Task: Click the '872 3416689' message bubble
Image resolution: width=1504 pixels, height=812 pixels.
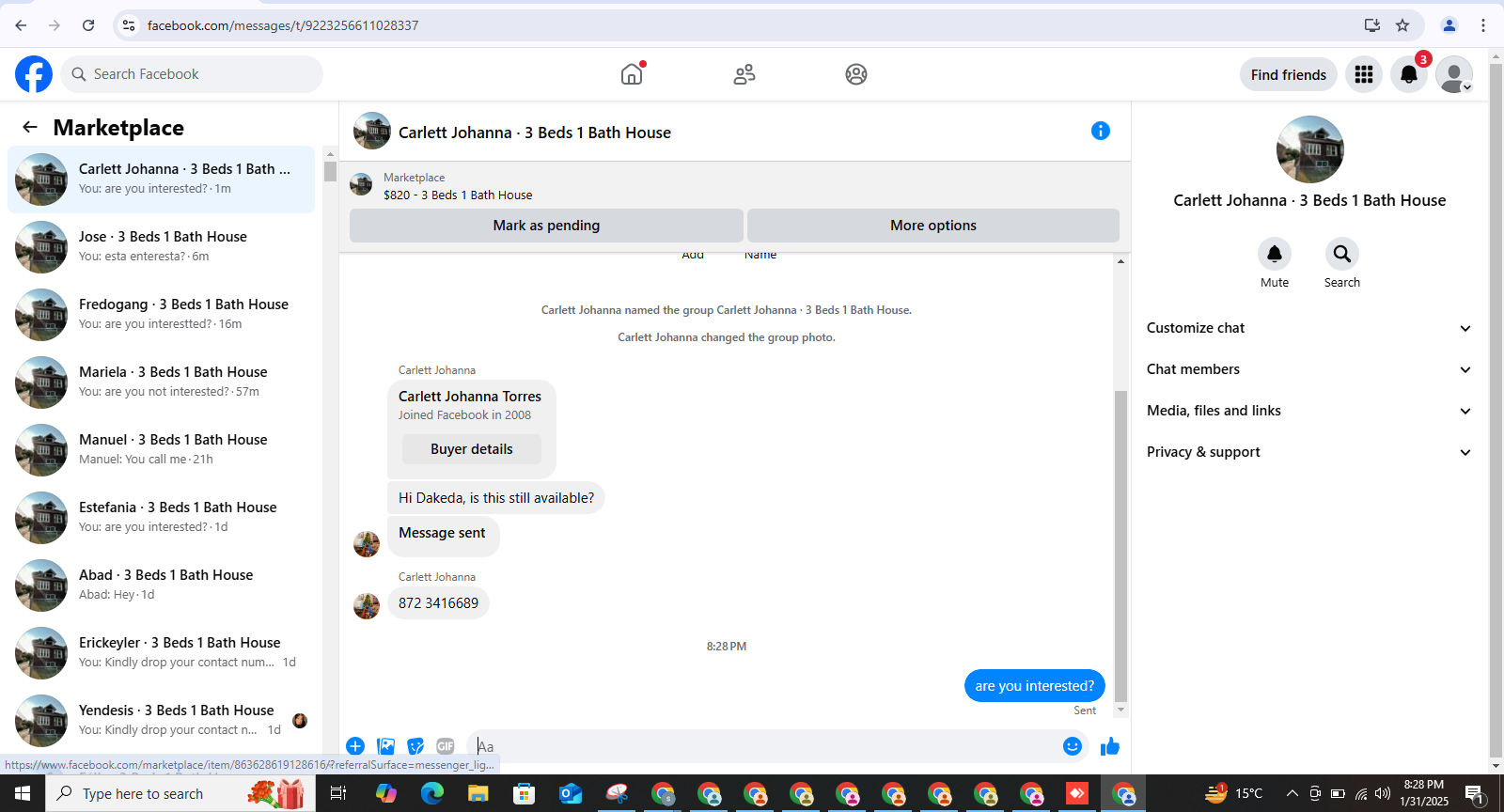Action: (438, 603)
